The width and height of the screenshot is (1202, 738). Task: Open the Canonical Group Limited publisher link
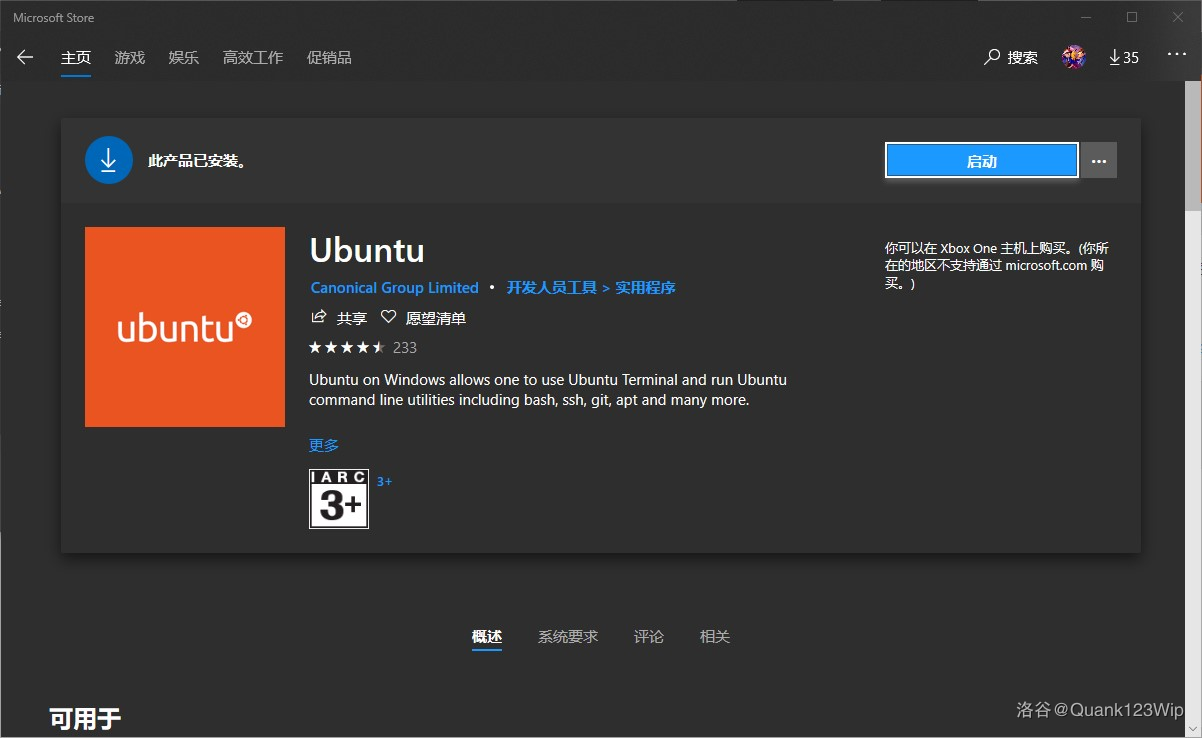394,287
